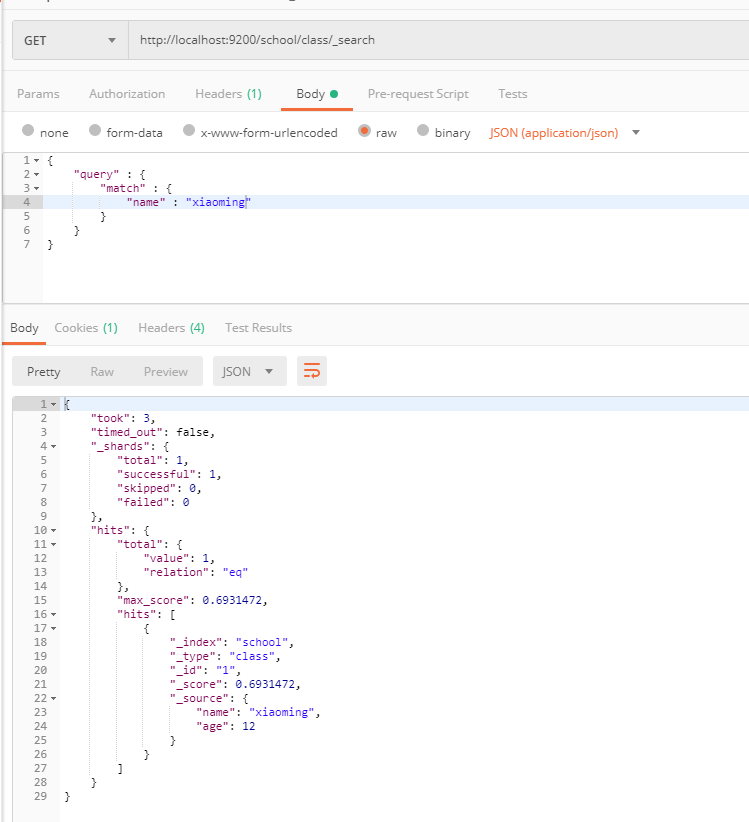
Task: Click the "_type": "class" line
Action: [225, 656]
